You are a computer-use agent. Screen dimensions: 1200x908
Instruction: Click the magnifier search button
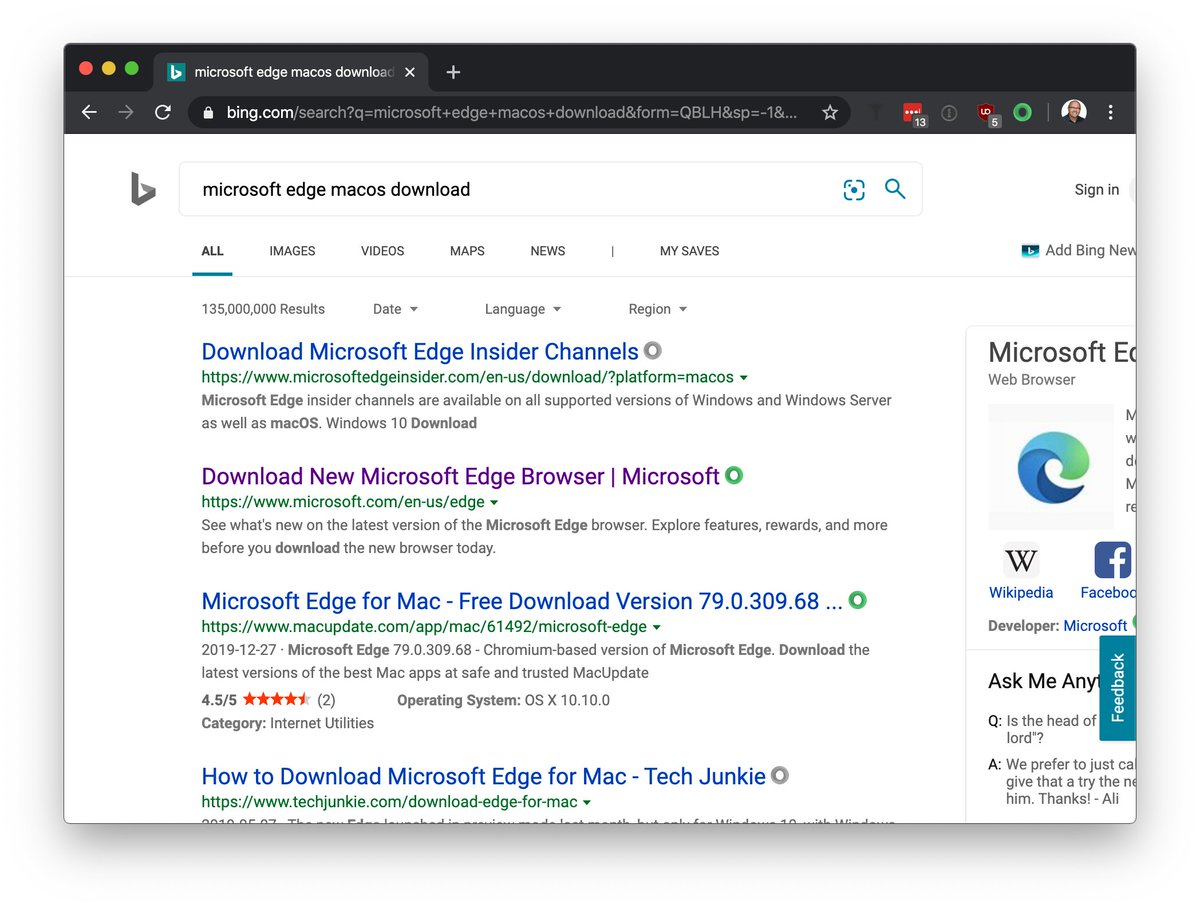click(x=895, y=189)
